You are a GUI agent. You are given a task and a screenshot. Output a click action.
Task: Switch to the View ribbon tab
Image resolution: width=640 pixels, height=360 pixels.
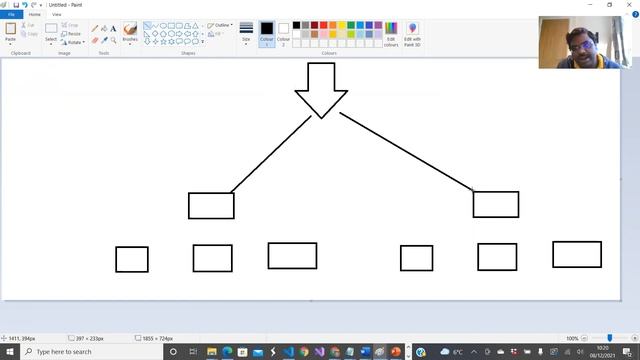coord(56,14)
